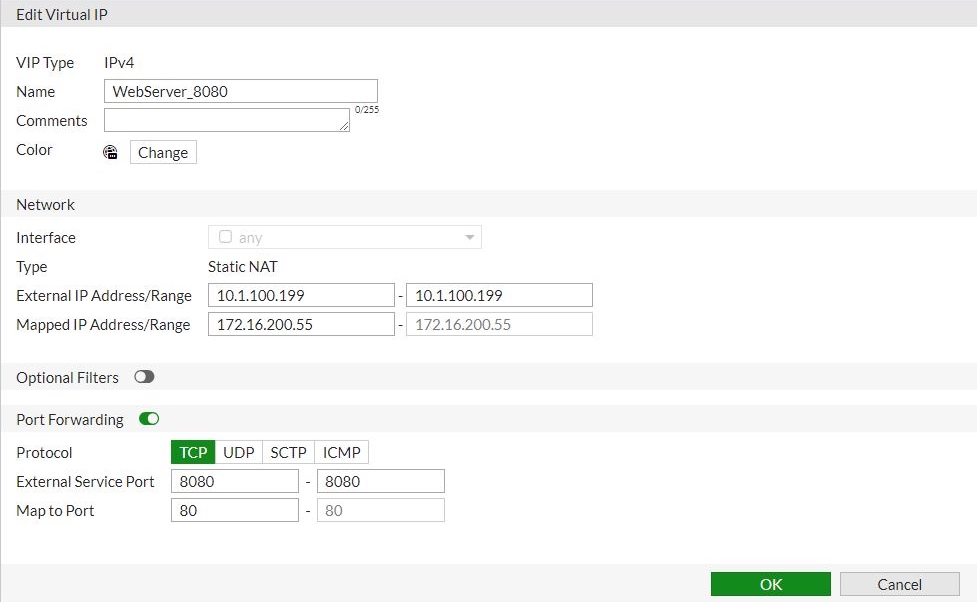Edit the Mapped IP Address 172.16.200.55 field
977x602 pixels.
(301, 323)
